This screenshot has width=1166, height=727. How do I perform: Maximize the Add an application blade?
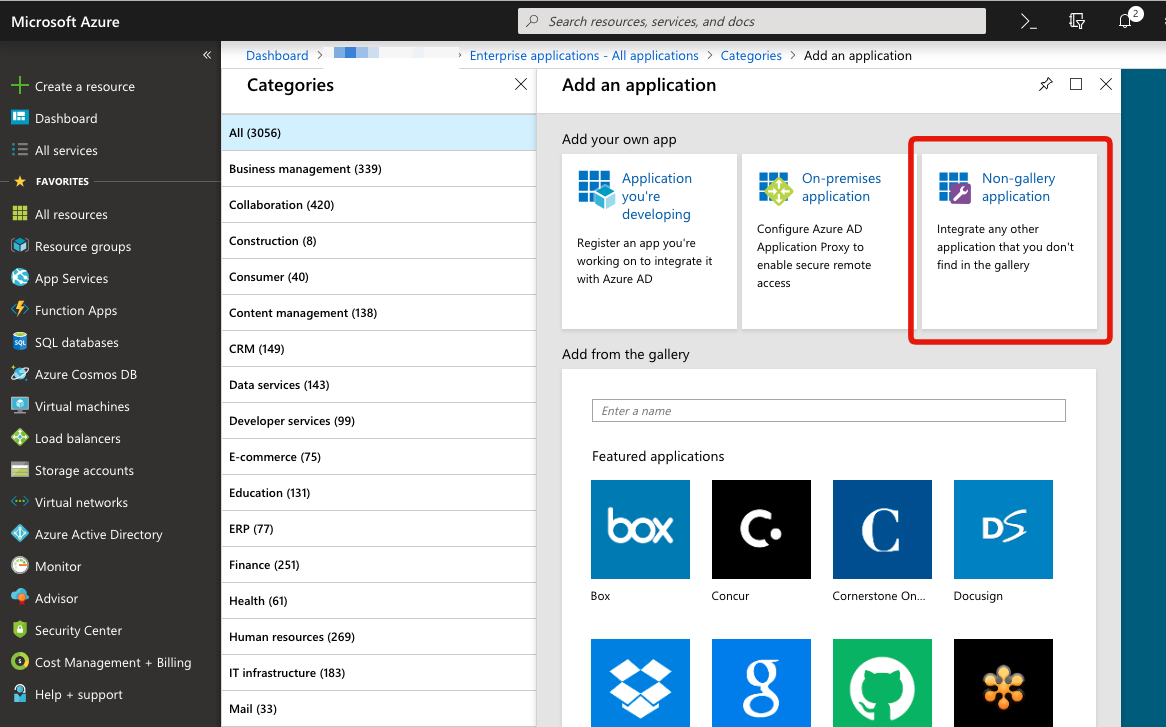pos(1075,84)
